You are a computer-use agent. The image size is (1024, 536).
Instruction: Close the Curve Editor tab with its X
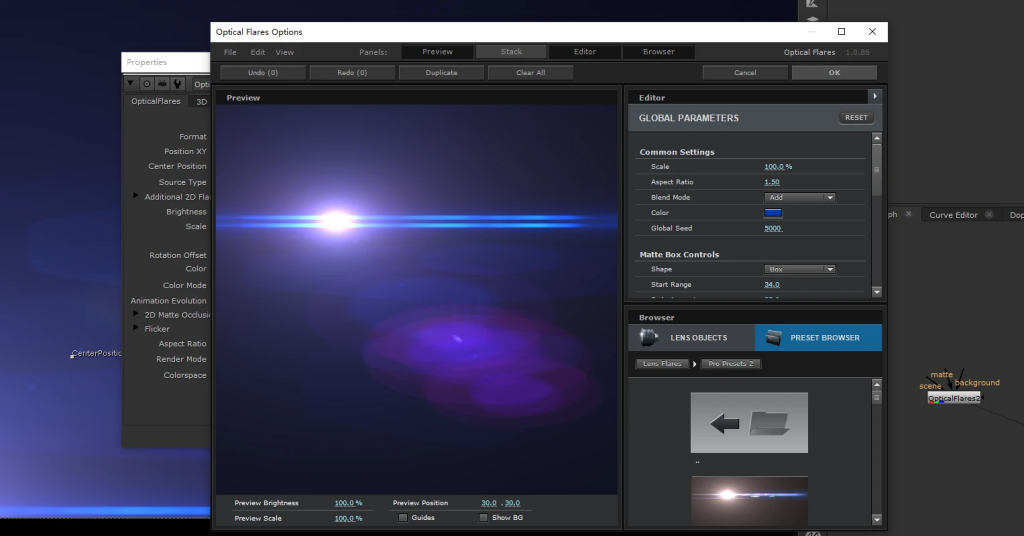[988, 215]
